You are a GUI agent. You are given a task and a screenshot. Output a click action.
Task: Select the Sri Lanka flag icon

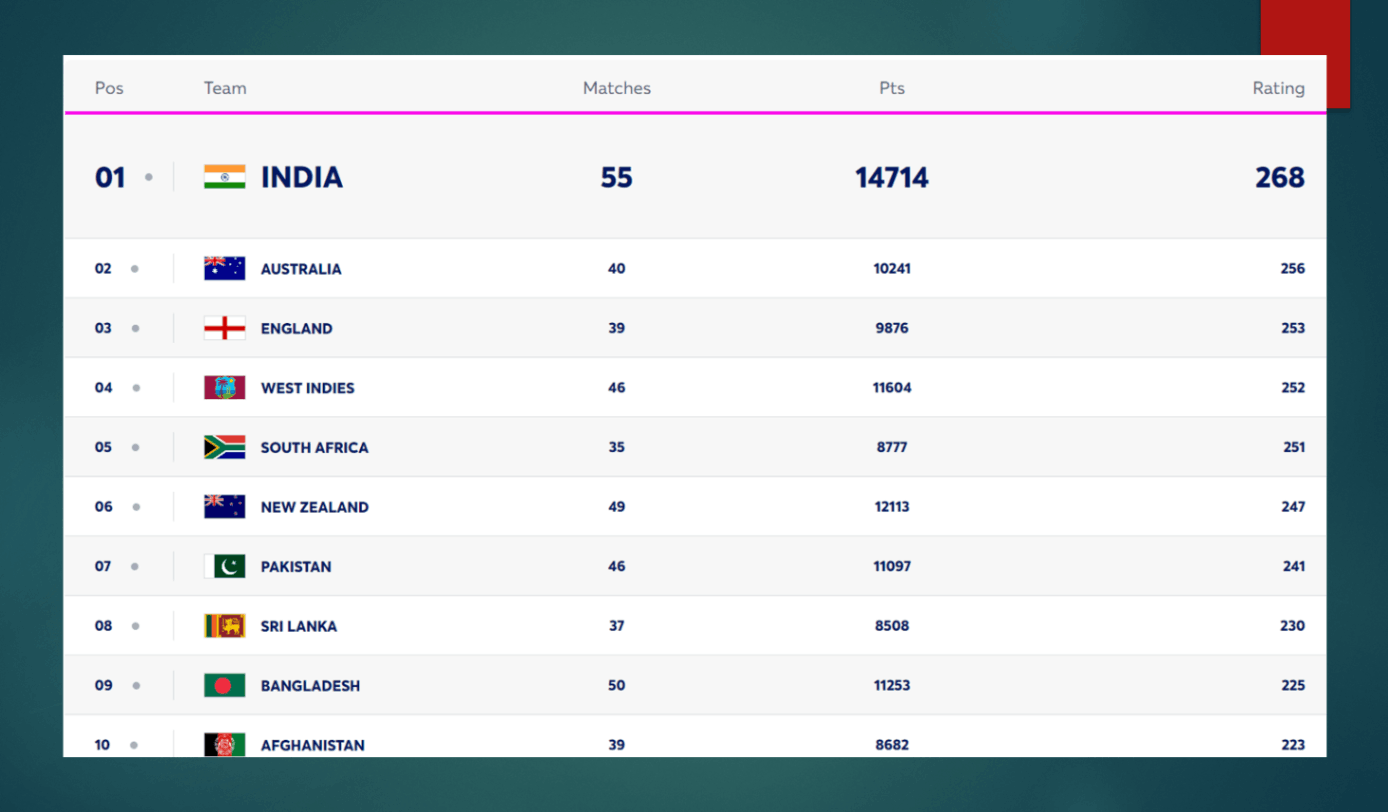pos(224,625)
